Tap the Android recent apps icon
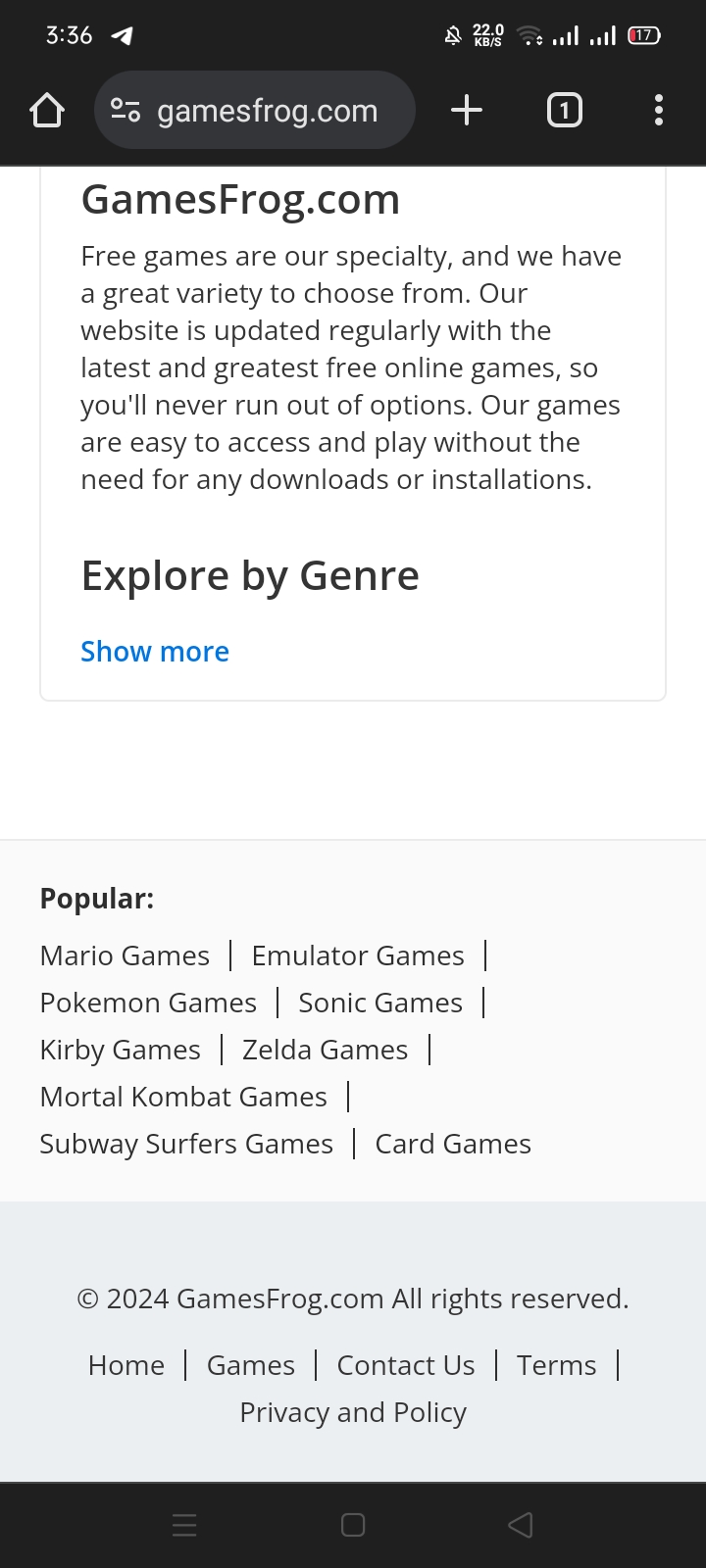The width and height of the screenshot is (706, 1568). 184,1525
